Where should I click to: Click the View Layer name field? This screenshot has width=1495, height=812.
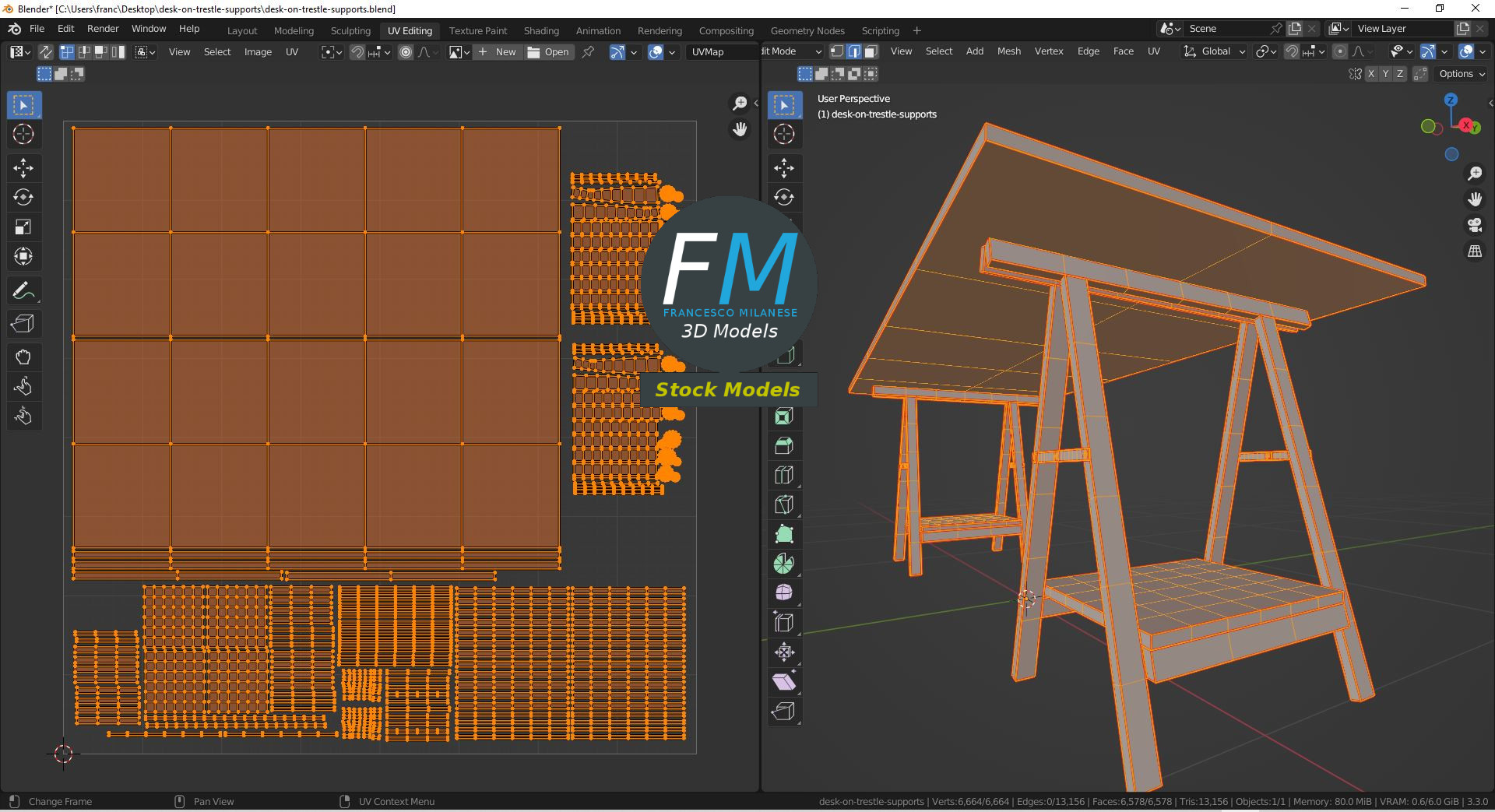click(1403, 29)
